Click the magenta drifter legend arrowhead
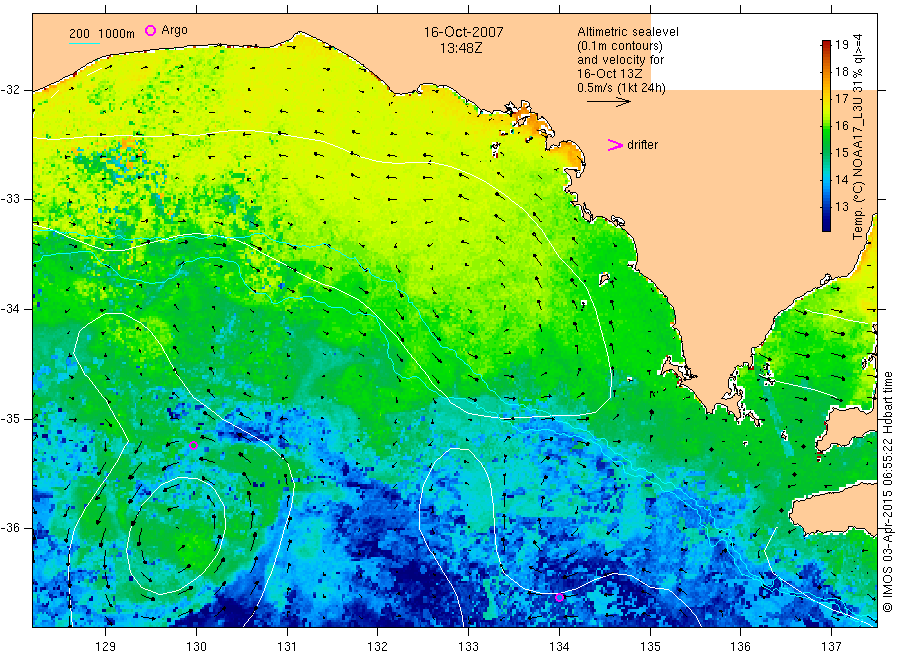Image resolution: width=900 pixels, height=660 pixels. pos(615,145)
